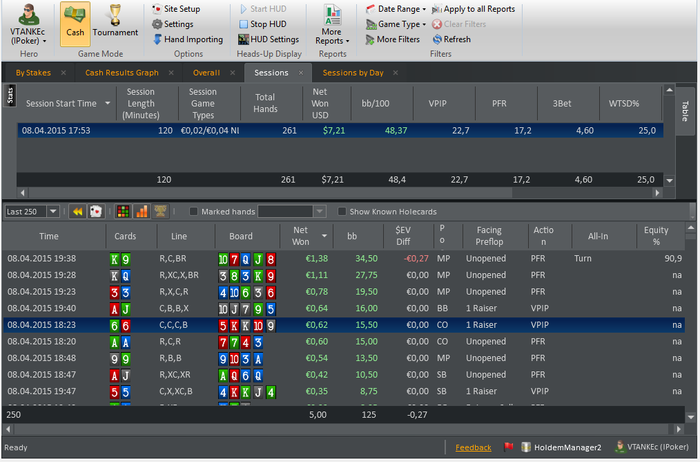This screenshot has width=700, height=462.
Task: Open HUD Settings
Action: (x=268, y=39)
